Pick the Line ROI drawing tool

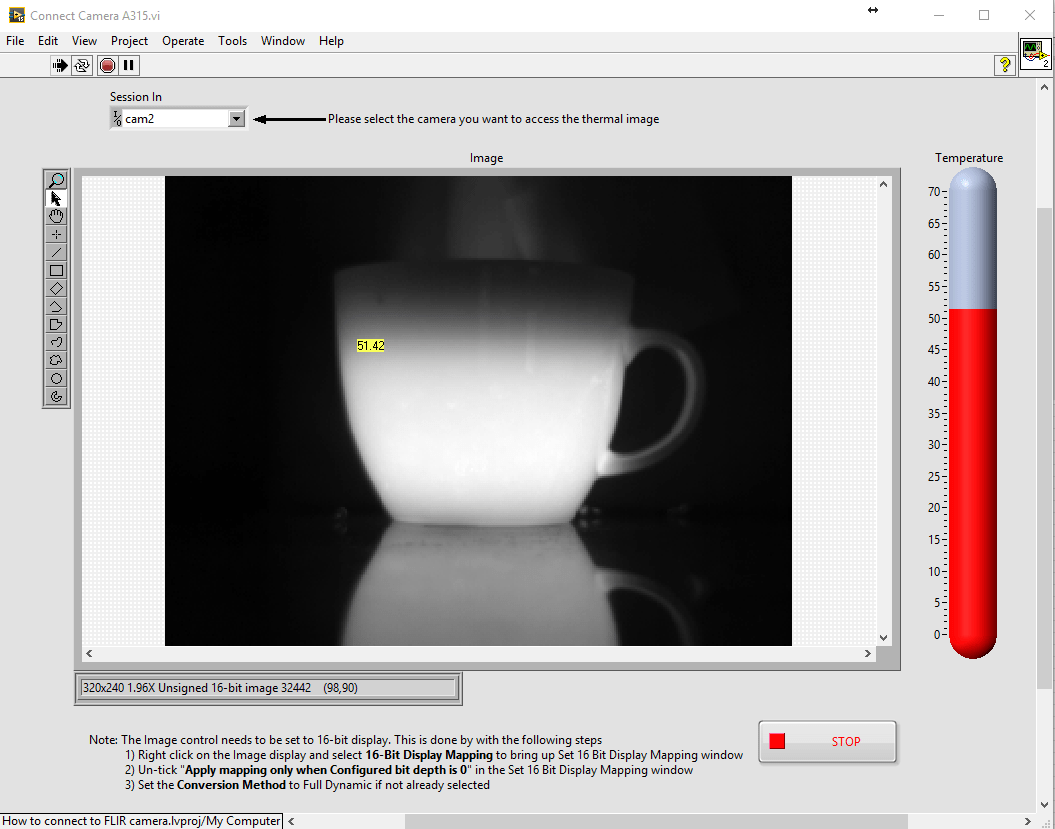pyautogui.click(x=56, y=252)
